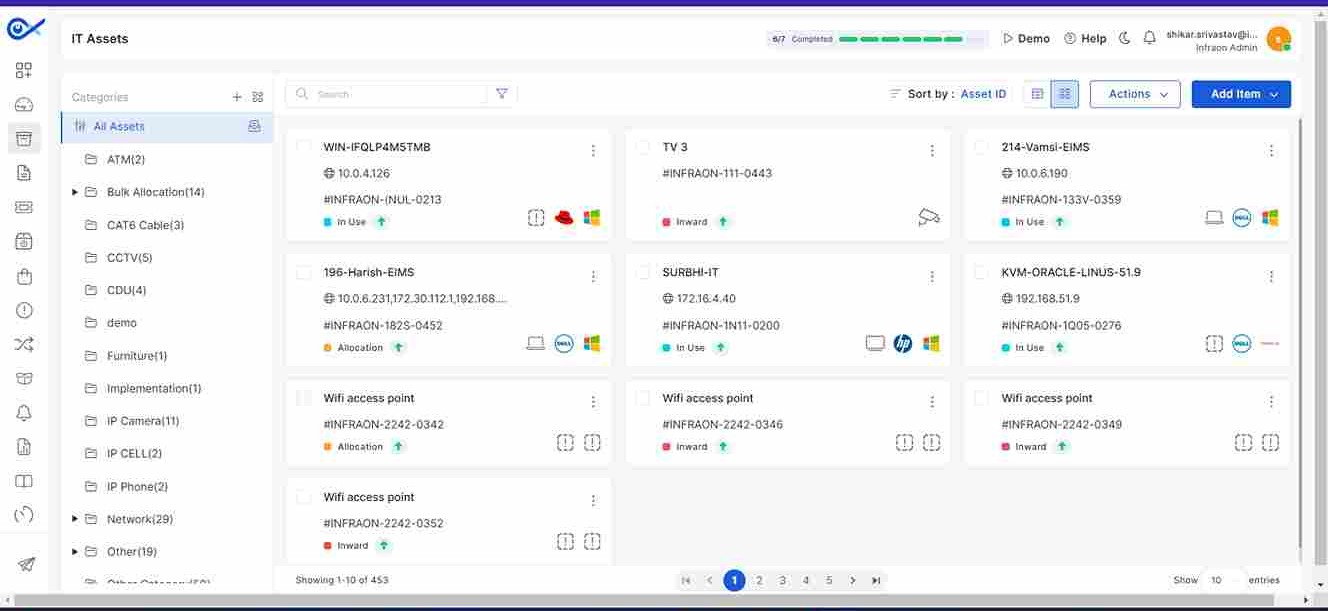Viewport: 1328px width, 611px height.
Task: Select the CCTV(5) category
Action: [x=130, y=258]
